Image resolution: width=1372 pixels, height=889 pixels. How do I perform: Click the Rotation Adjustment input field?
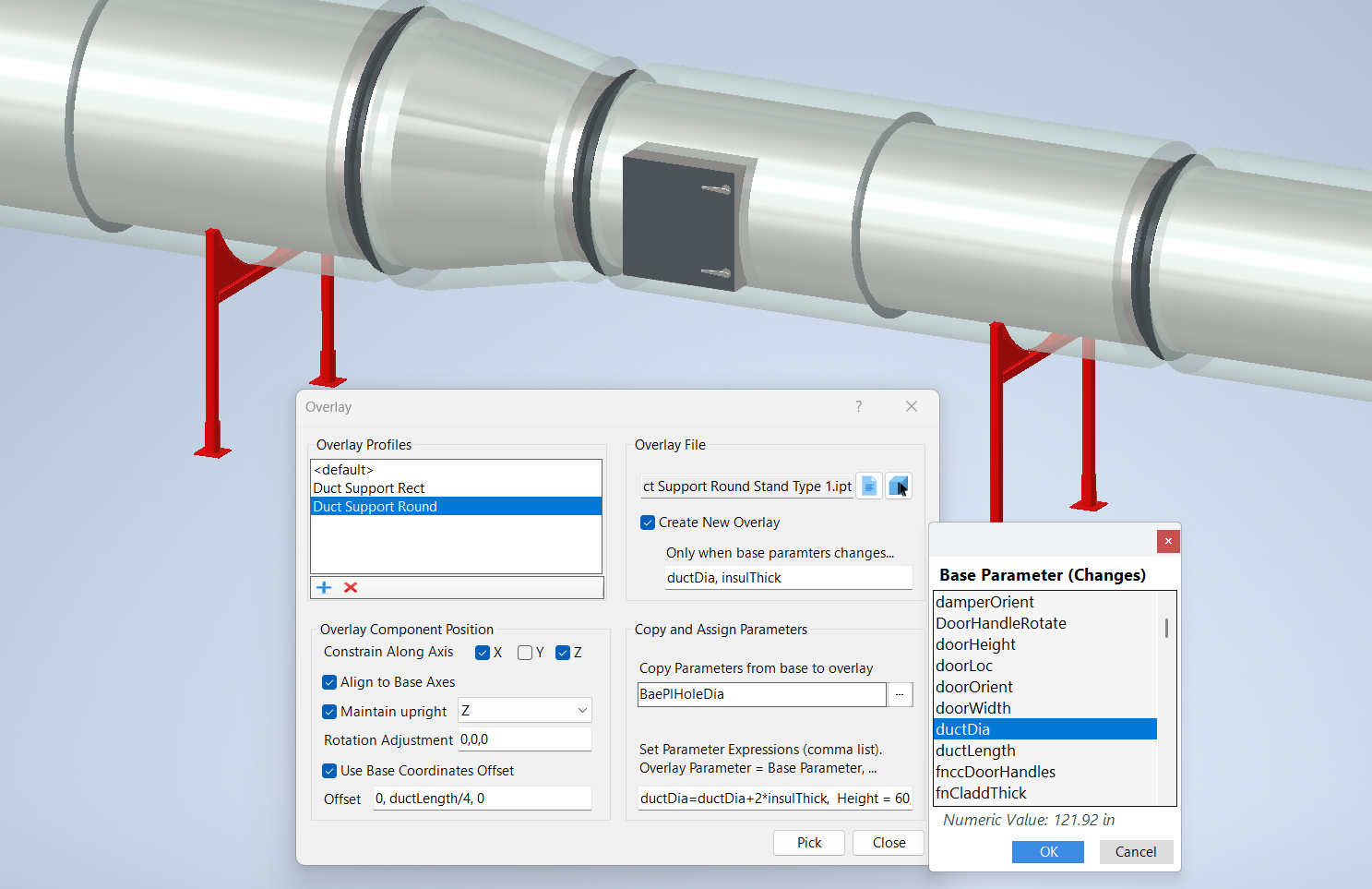click(x=524, y=739)
